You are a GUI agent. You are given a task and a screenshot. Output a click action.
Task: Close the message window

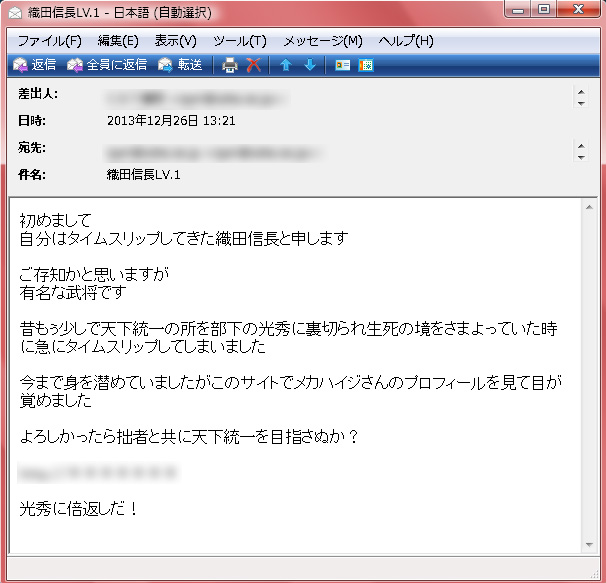(578, 9)
